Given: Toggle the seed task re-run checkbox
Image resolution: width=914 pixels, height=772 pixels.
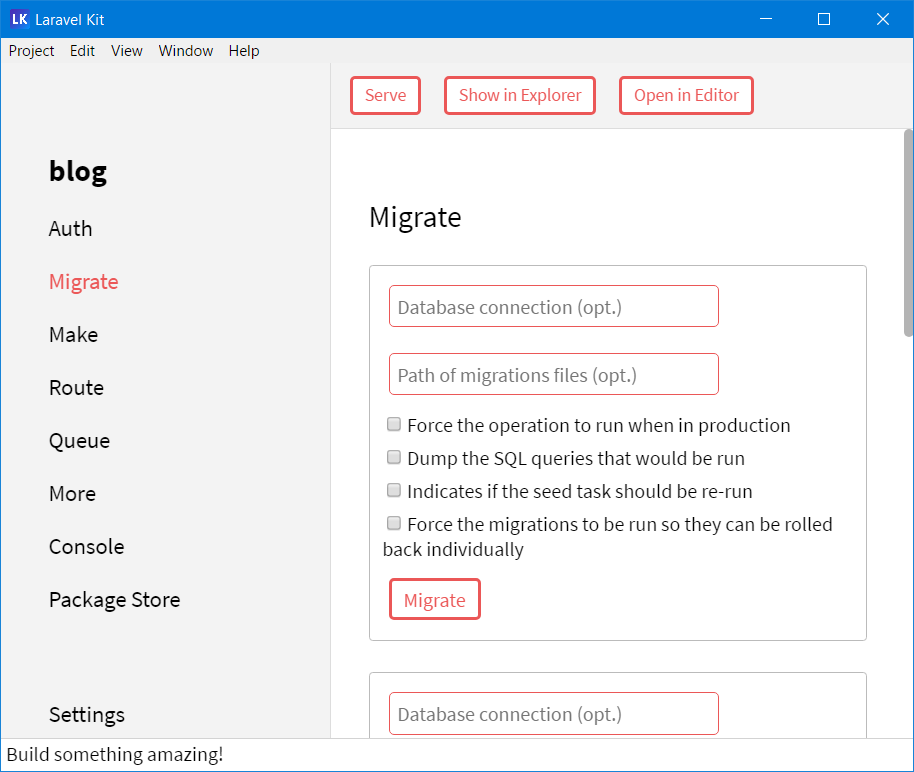Looking at the screenshot, I should [394, 491].
